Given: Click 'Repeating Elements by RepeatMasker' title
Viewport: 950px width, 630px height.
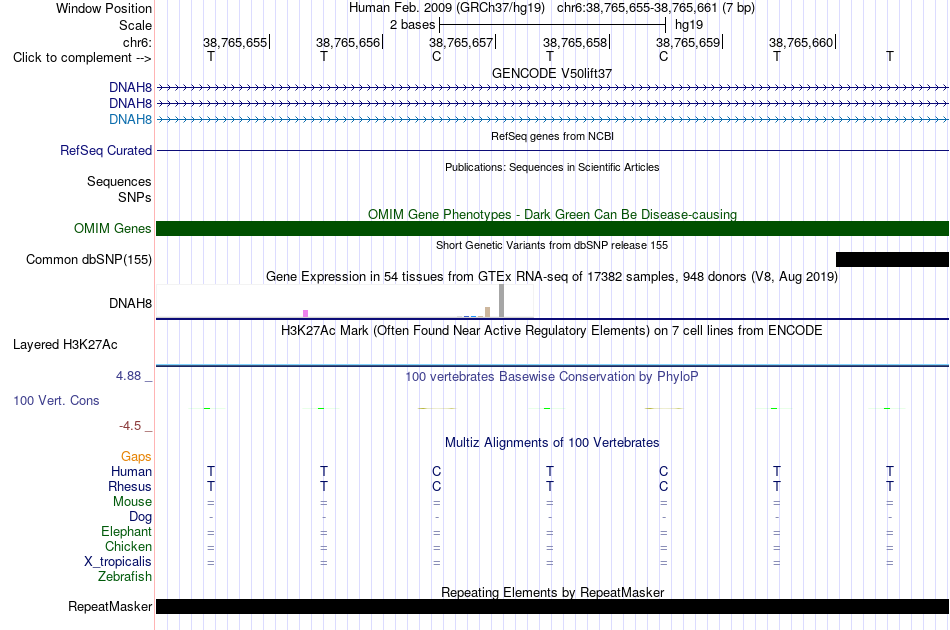Looking at the screenshot, I should click(x=552, y=592).
